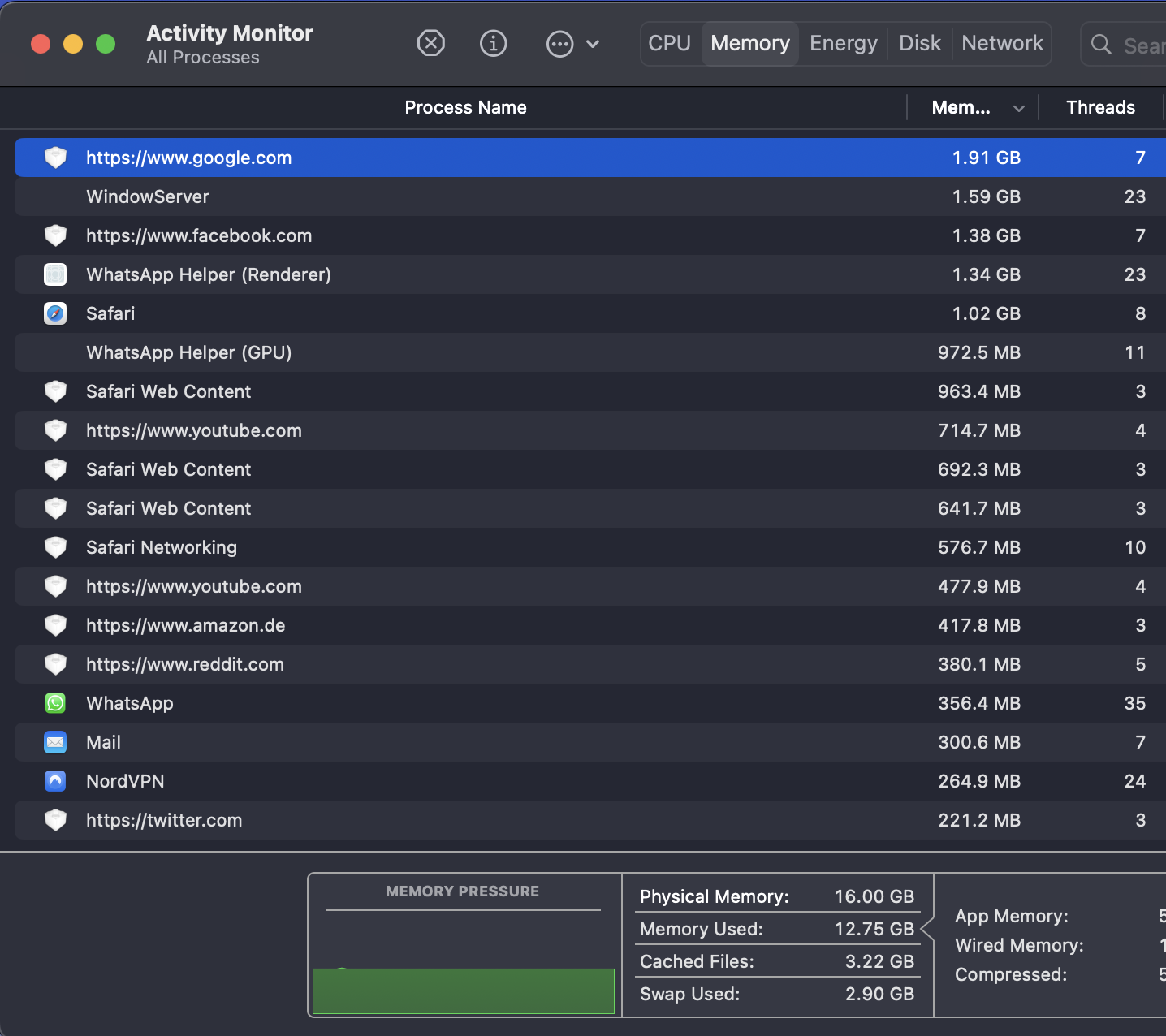Click the 1.34 GB value of WhatsApp Helper (Renderer)
The height and width of the screenshot is (1036, 1166).
point(986,274)
